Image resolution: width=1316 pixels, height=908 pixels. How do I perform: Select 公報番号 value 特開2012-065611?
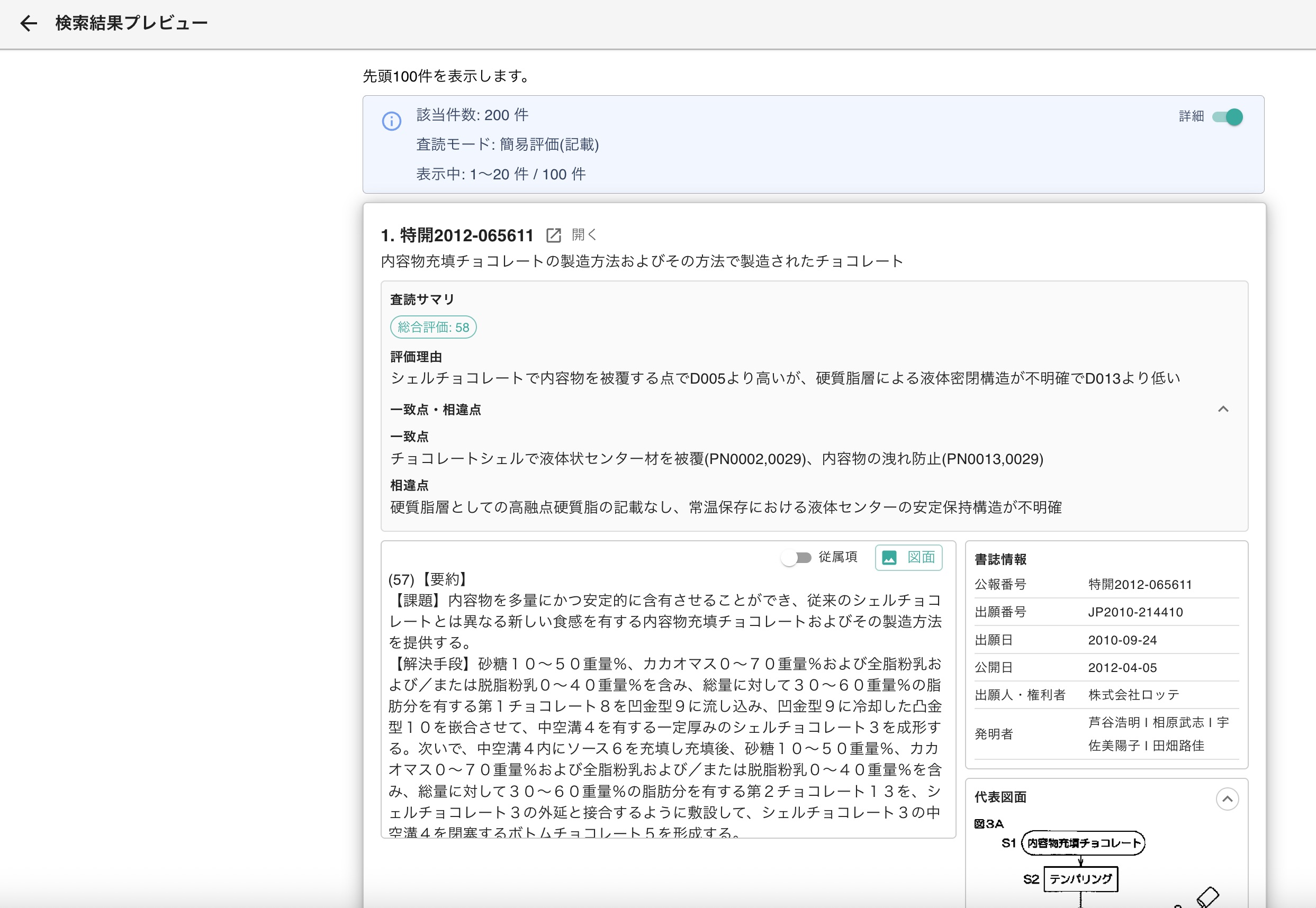pos(1140,584)
